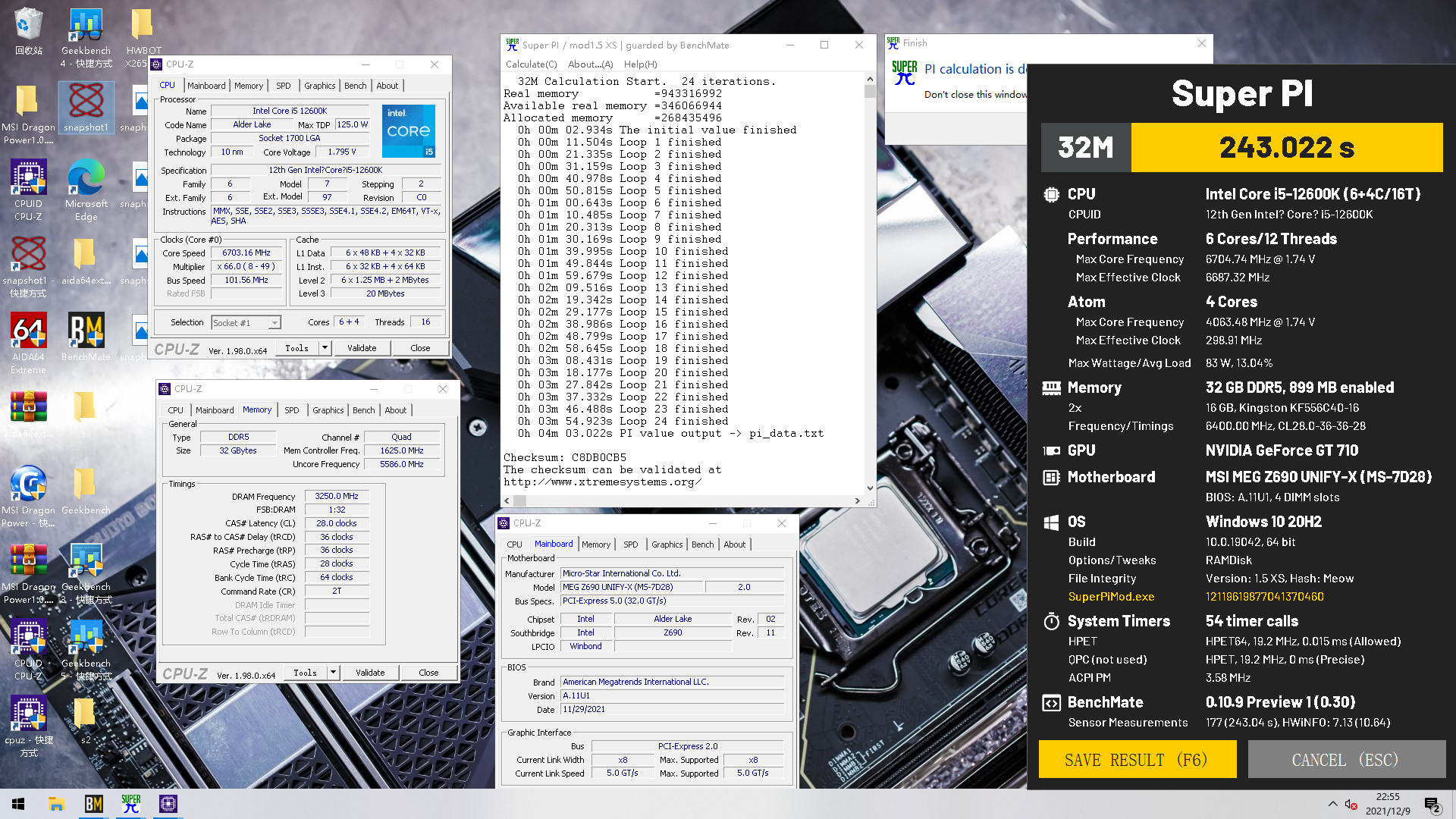This screenshot has width=1456, height=819.
Task: Select the snapshot1 desktop icon
Action: pyautogui.click(x=86, y=107)
